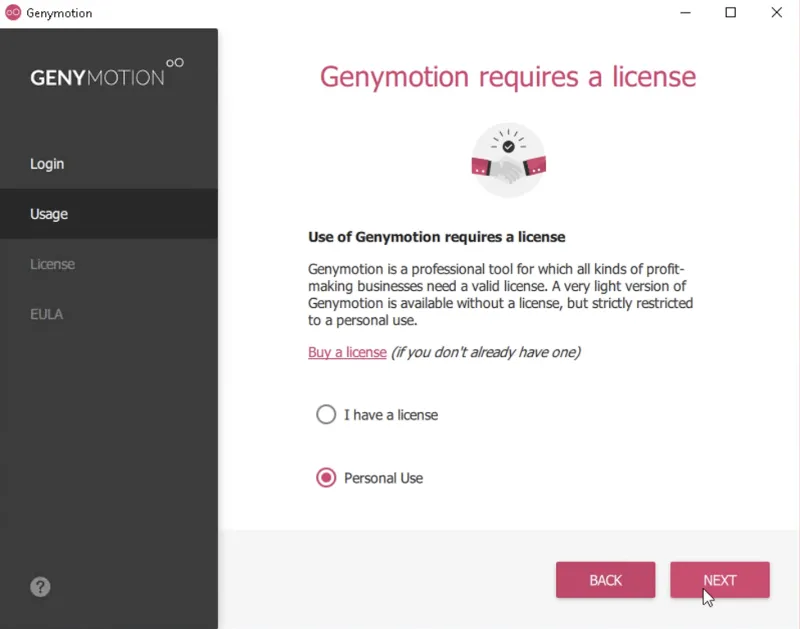Click the "Personal Use" option label
This screenshot has width=800, height=629.
pos(383,478)
